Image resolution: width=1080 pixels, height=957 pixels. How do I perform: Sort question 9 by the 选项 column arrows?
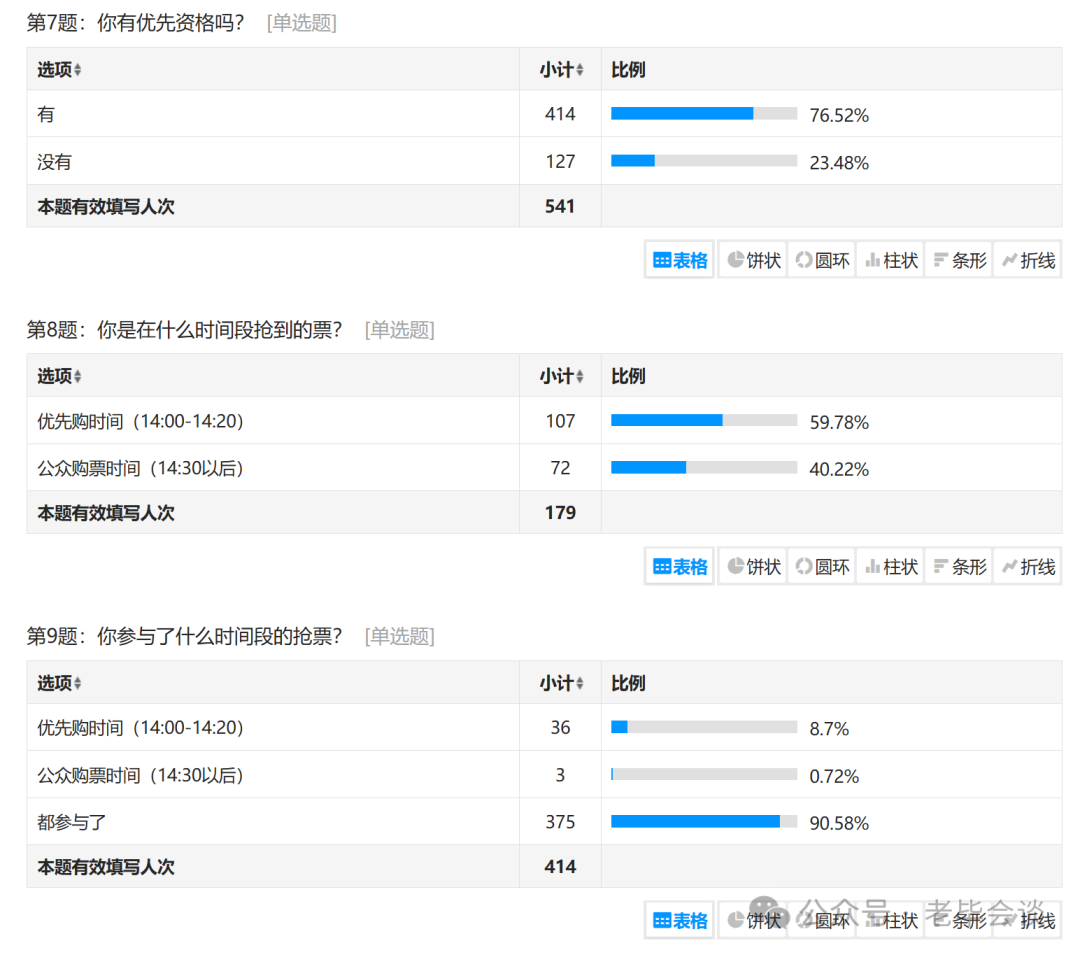pos(77,683)
